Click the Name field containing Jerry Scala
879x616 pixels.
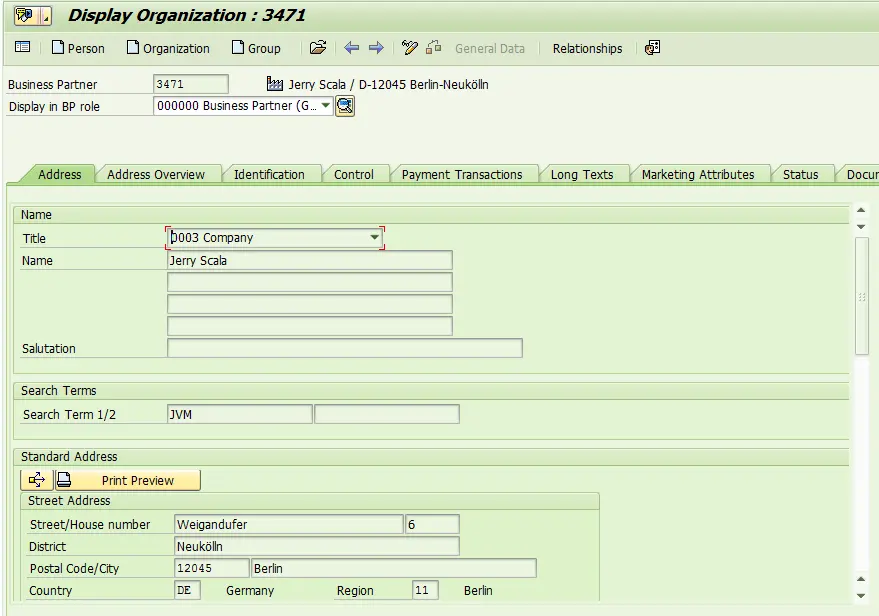tap(309, 260)
